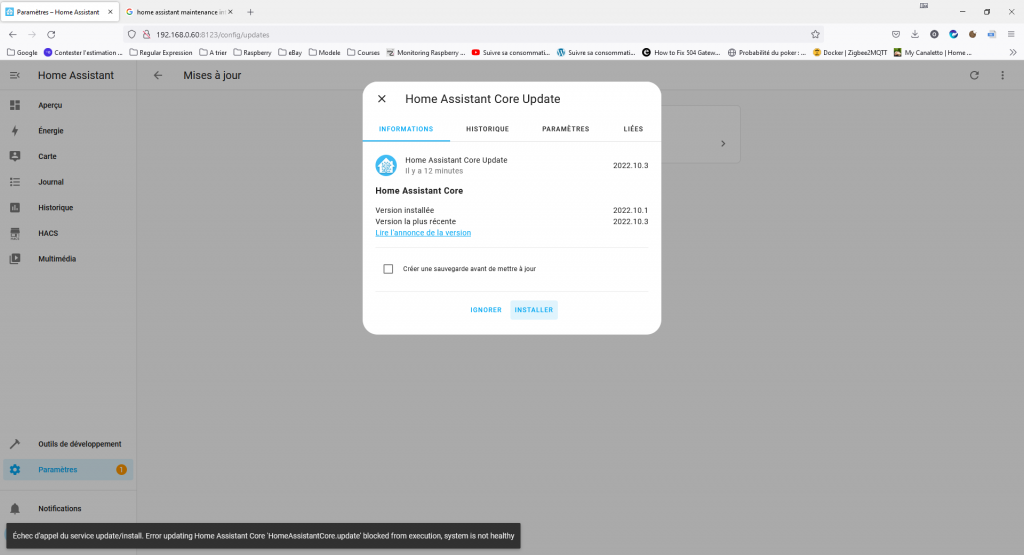The height and width of the screenshot is (555, 1024).
Task: Open the Modele bookmark folder
Action: tap(325, 52)
